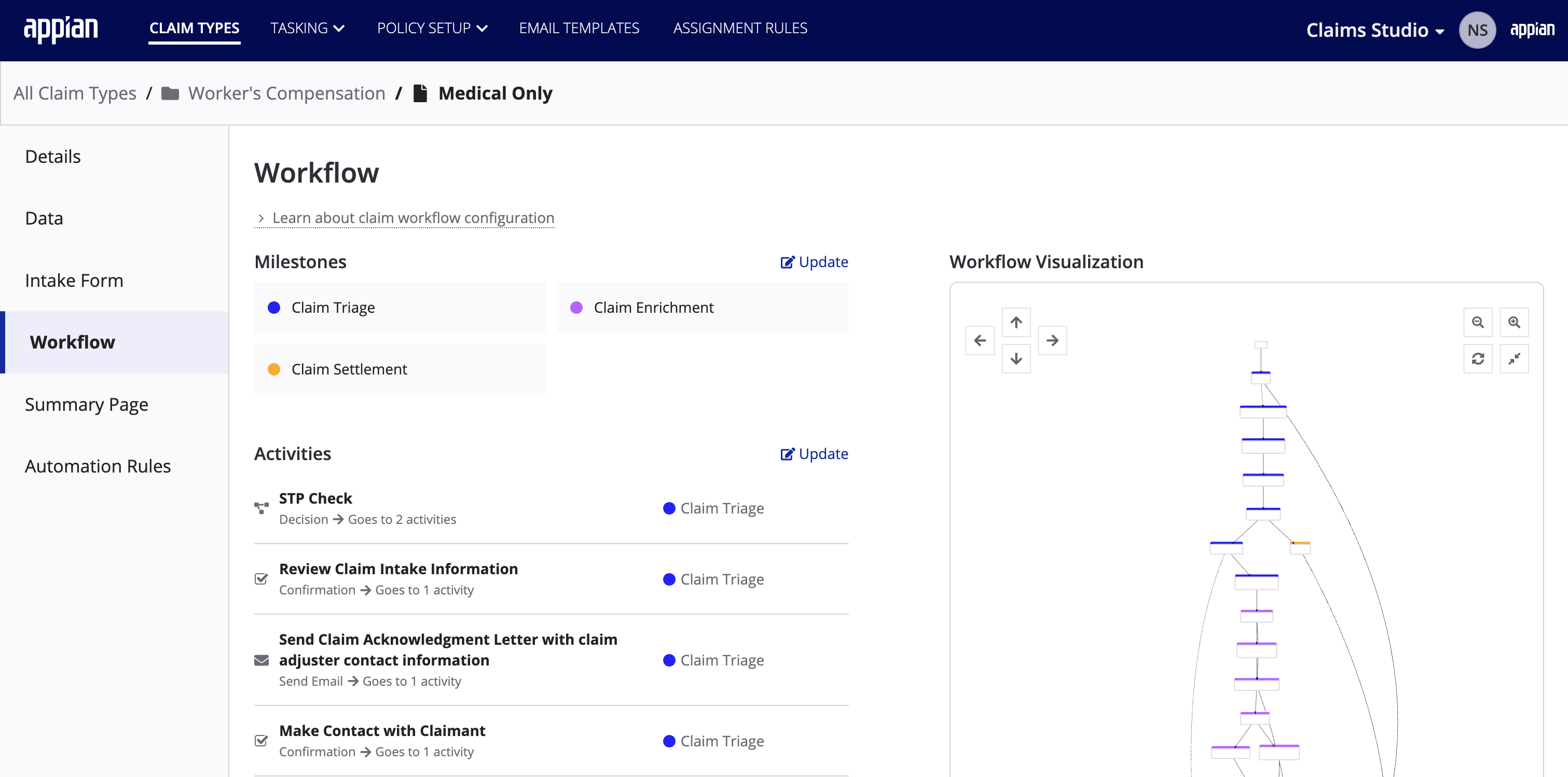1568x777 pixels.
Task: Click the top start node in the diagram
Action: [x=1261, y=344]
